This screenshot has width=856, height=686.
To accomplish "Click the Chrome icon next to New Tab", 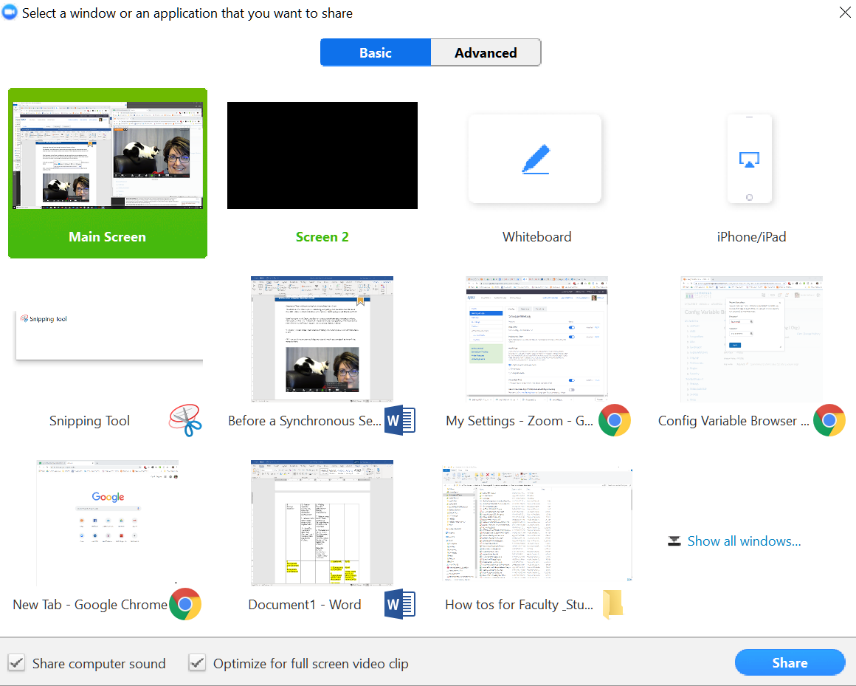I will 185,604.
